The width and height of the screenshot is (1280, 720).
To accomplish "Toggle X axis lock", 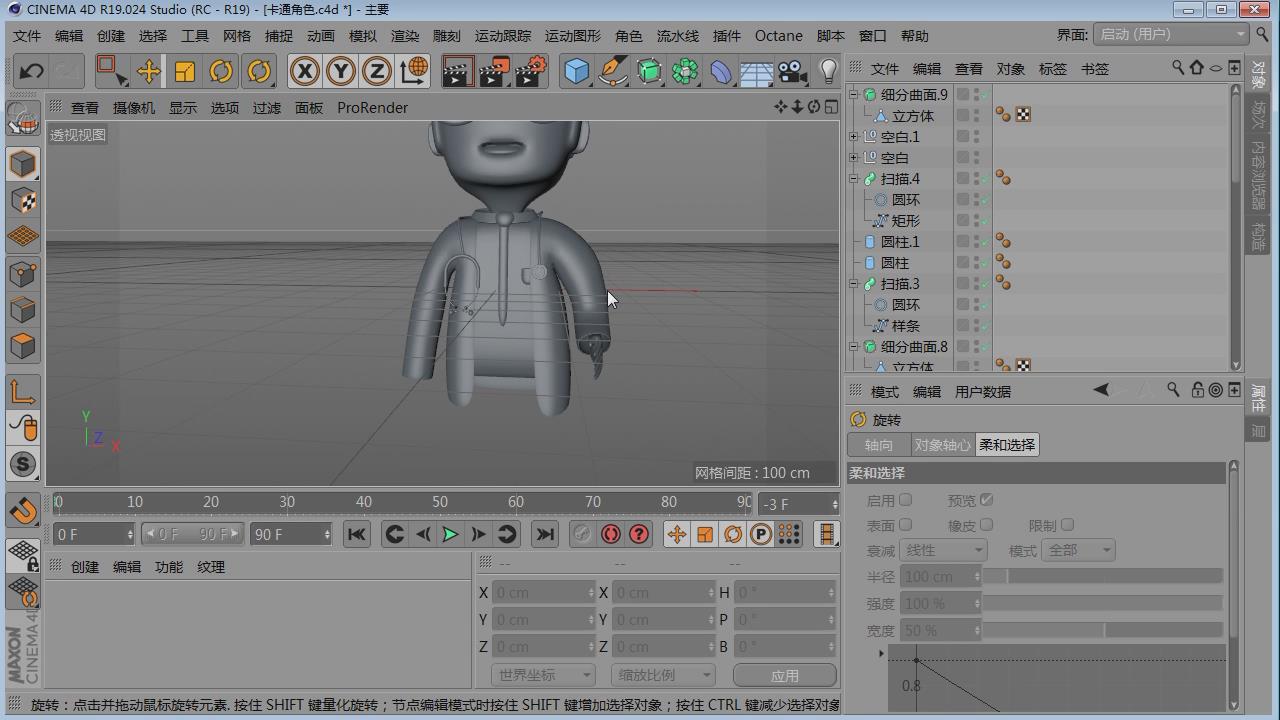I will pos(304,71).
